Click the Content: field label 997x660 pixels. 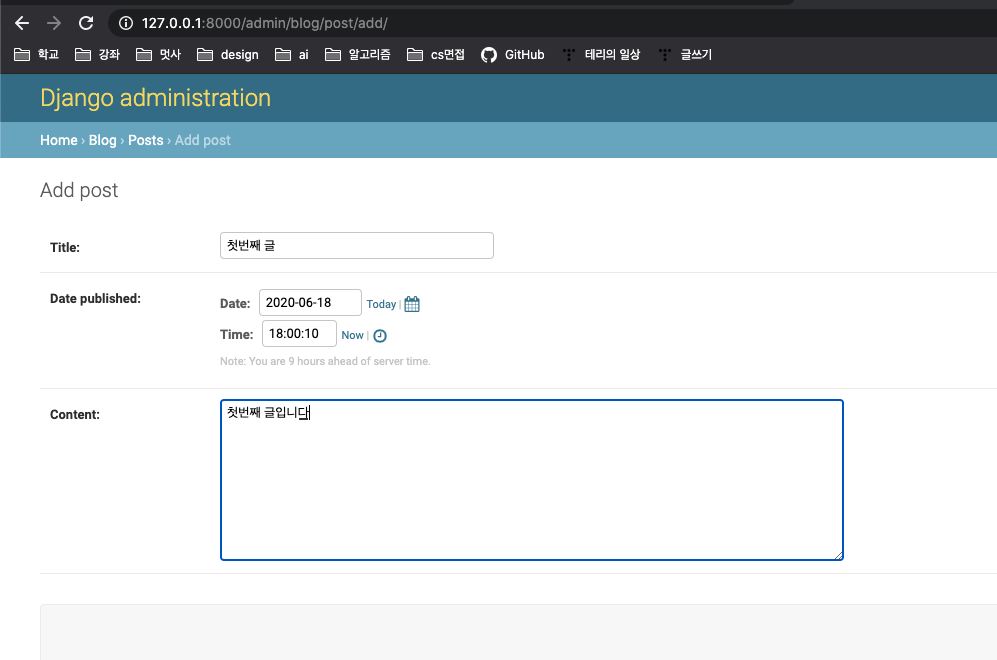[75, 415]
